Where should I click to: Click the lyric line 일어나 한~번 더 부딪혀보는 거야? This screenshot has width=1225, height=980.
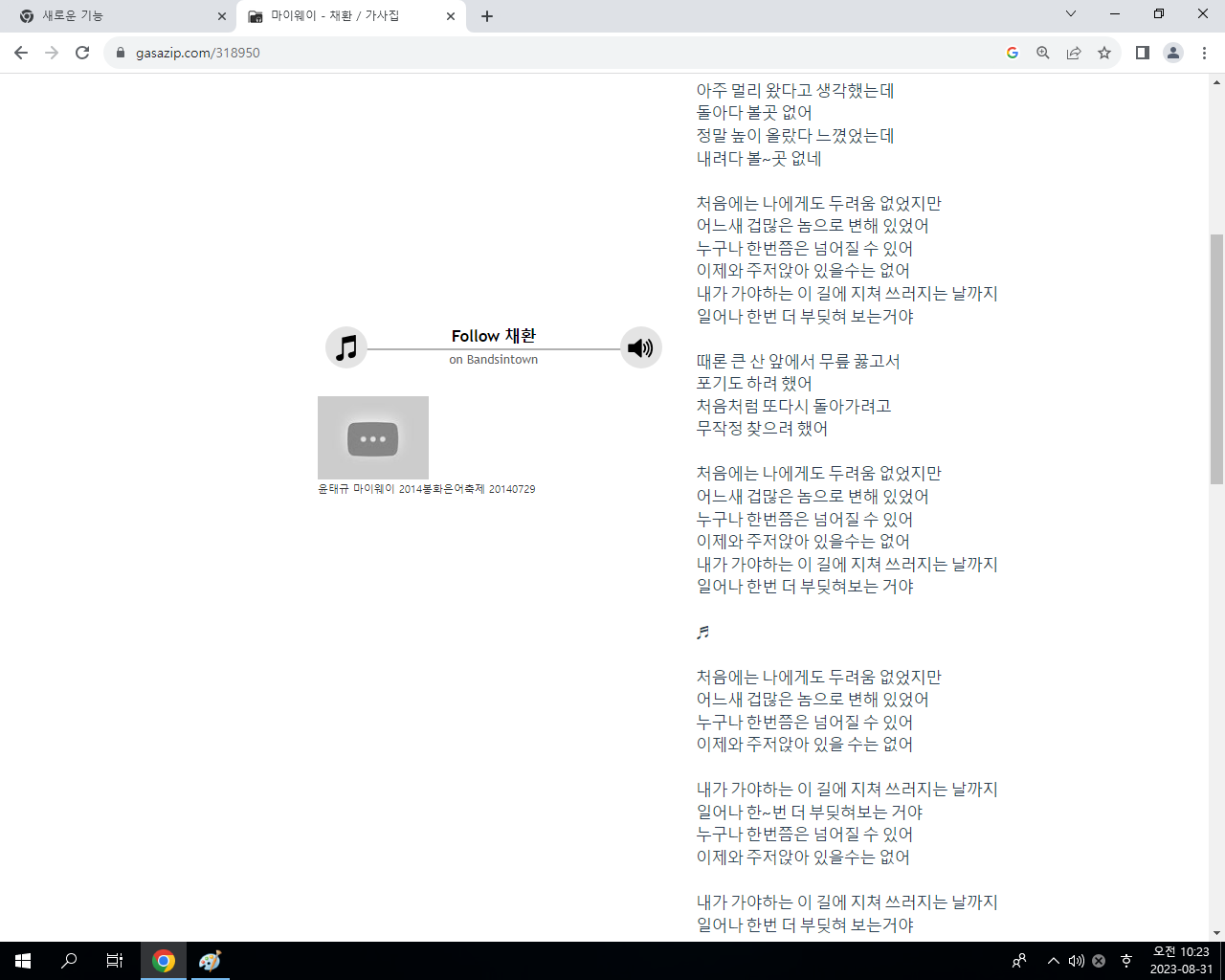[810, 813]
